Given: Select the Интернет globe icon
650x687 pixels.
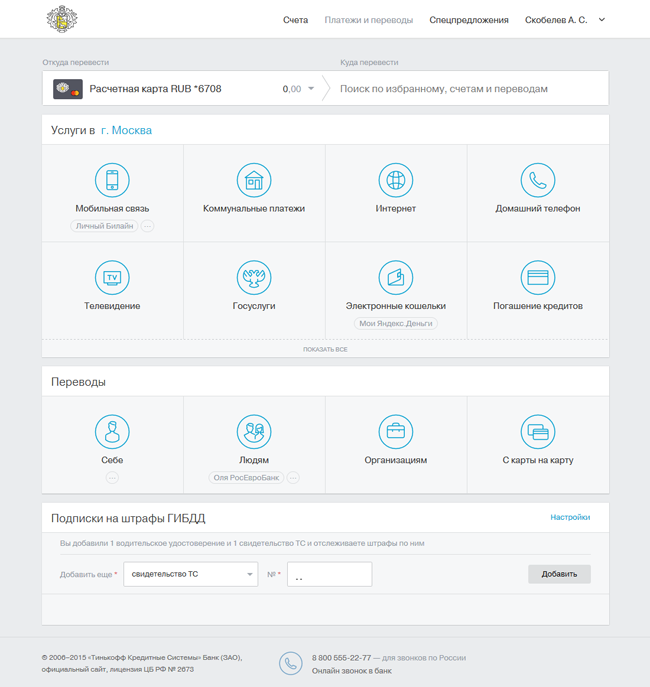Looking at the screenshot, I should 396,180.
